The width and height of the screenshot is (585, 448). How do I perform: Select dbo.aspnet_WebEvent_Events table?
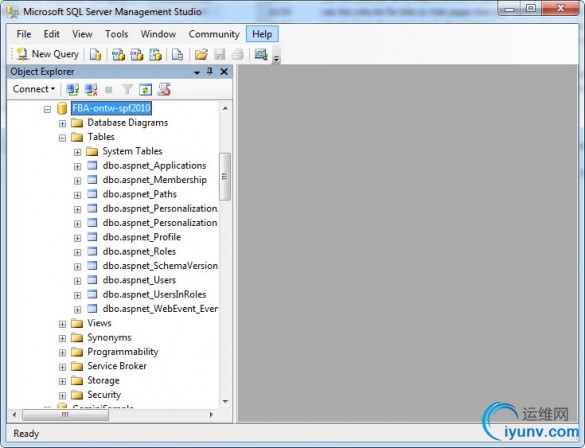(x=160, y=308)
